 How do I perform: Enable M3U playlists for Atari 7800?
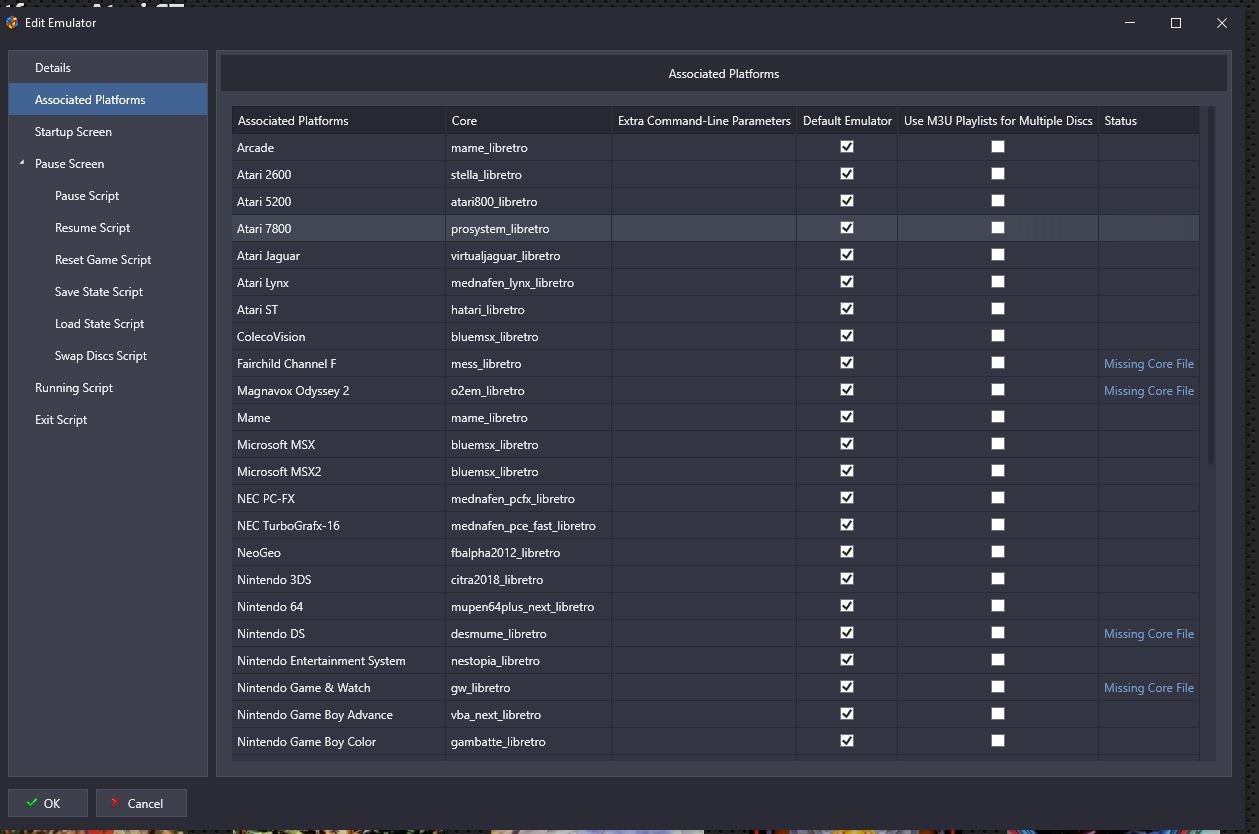997,228
